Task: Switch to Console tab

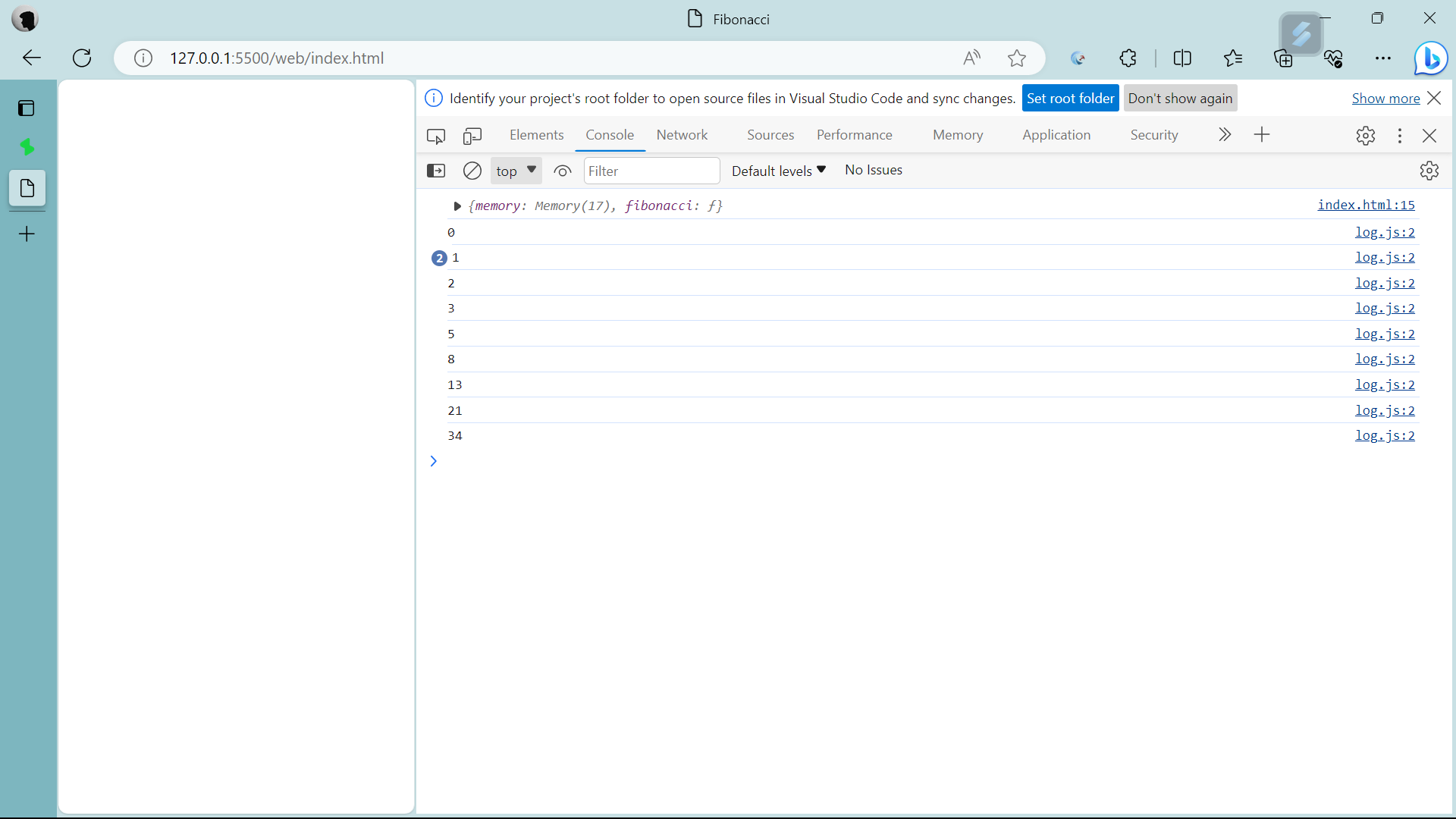Action: point(610,135)
